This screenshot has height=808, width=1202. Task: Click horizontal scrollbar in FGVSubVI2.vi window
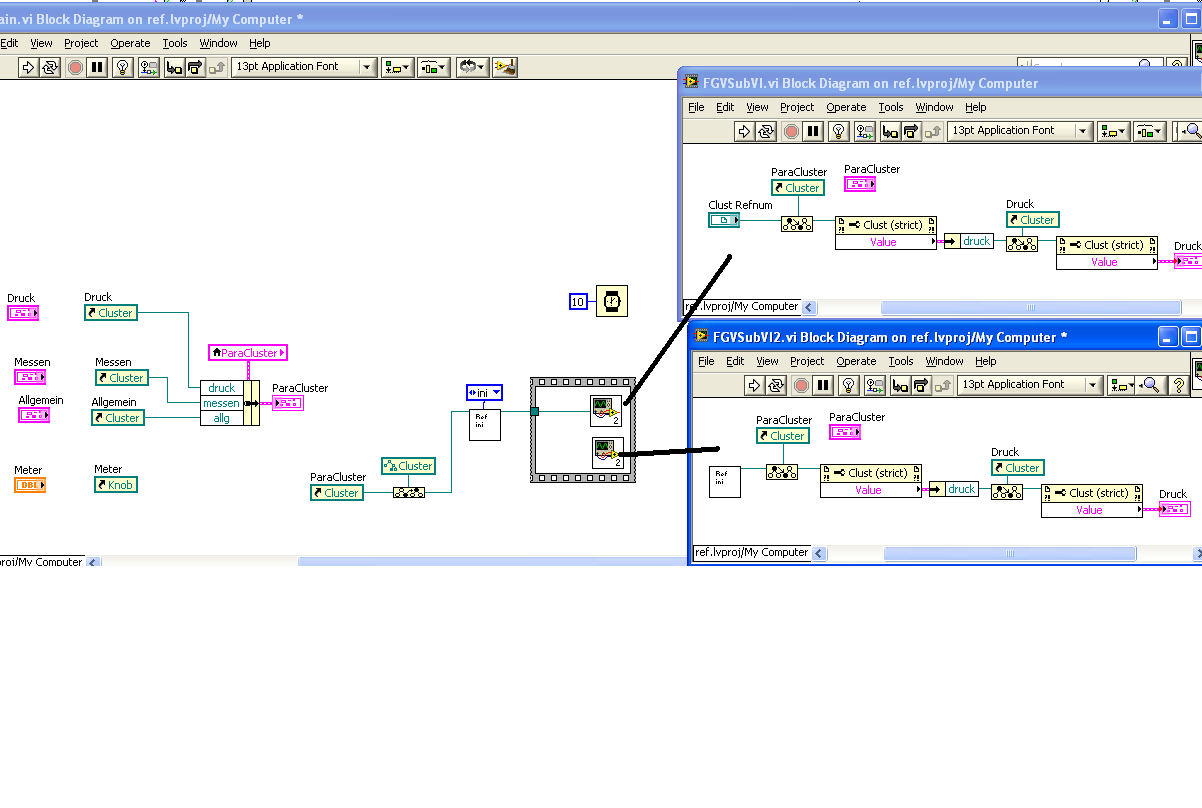coord(1010,553)
